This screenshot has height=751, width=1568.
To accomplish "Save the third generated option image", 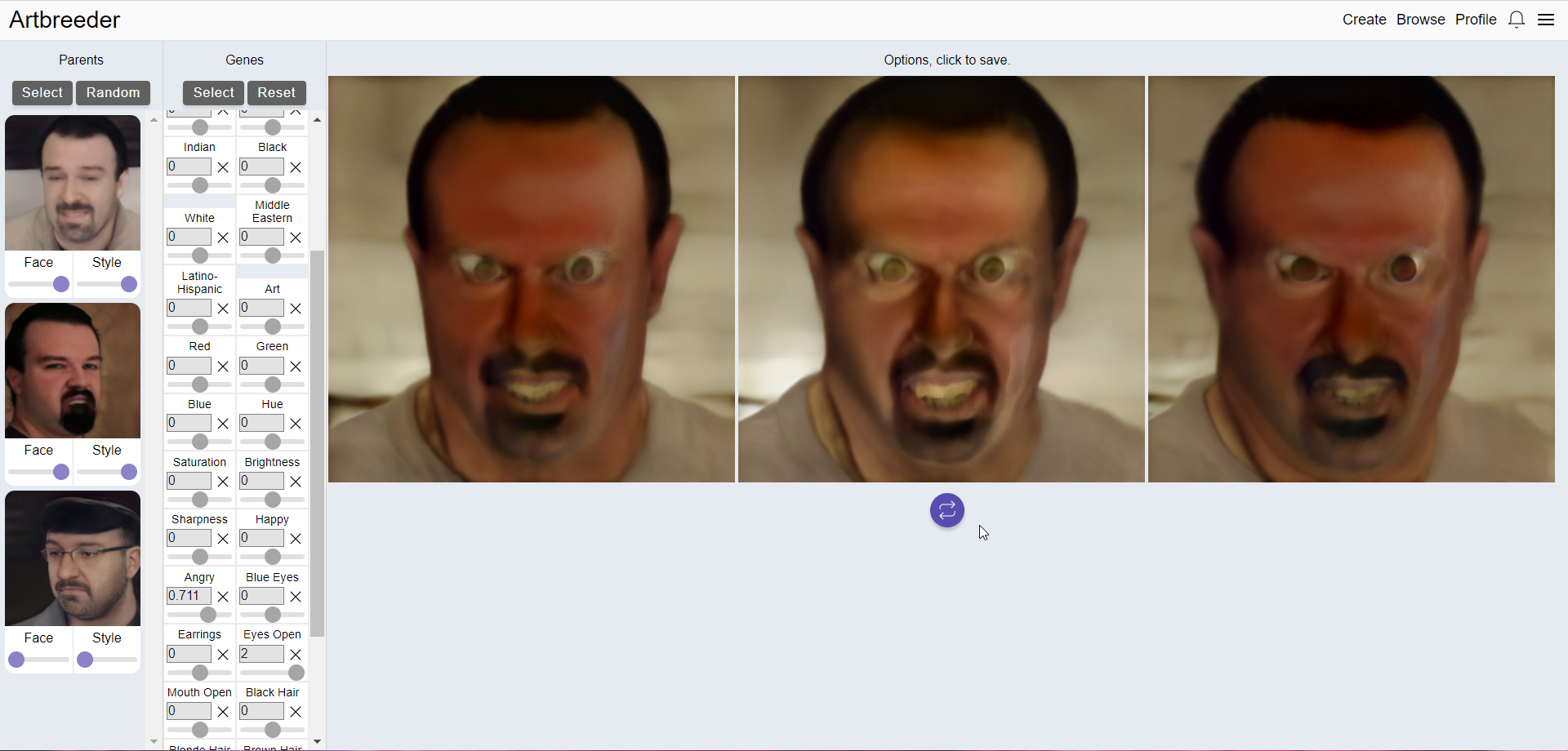I will pos(1352,279).
